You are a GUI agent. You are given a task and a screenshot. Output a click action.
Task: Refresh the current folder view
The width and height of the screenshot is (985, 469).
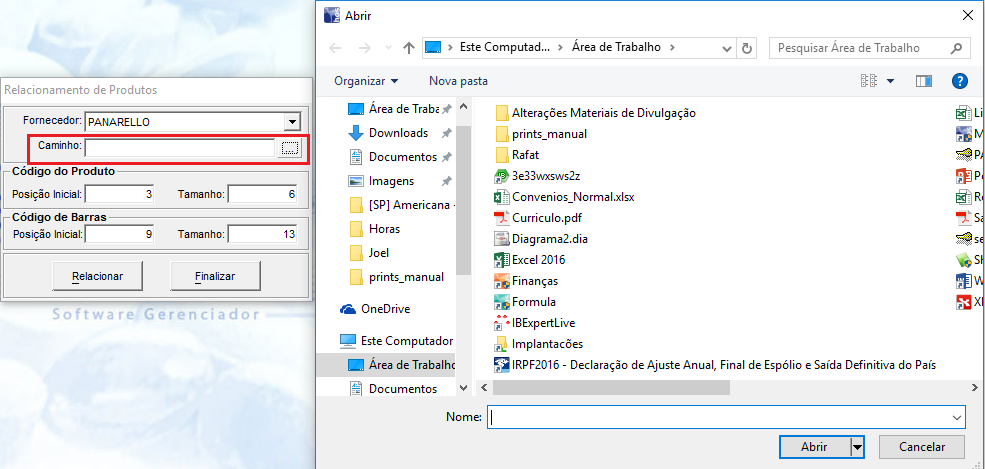pyautogui.click(x=747, y=47)
